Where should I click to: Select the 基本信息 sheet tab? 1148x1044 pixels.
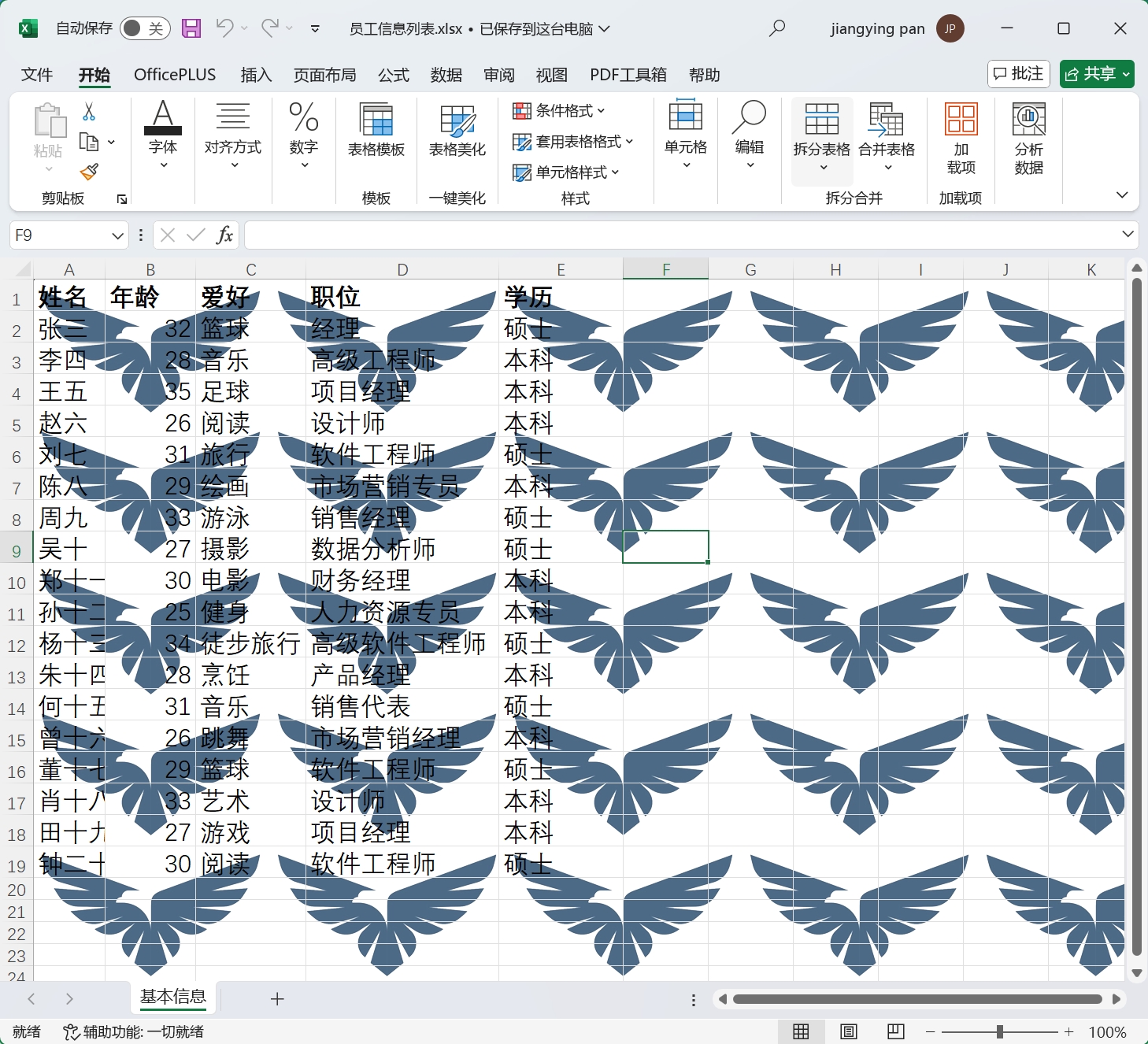click(172, 998)
